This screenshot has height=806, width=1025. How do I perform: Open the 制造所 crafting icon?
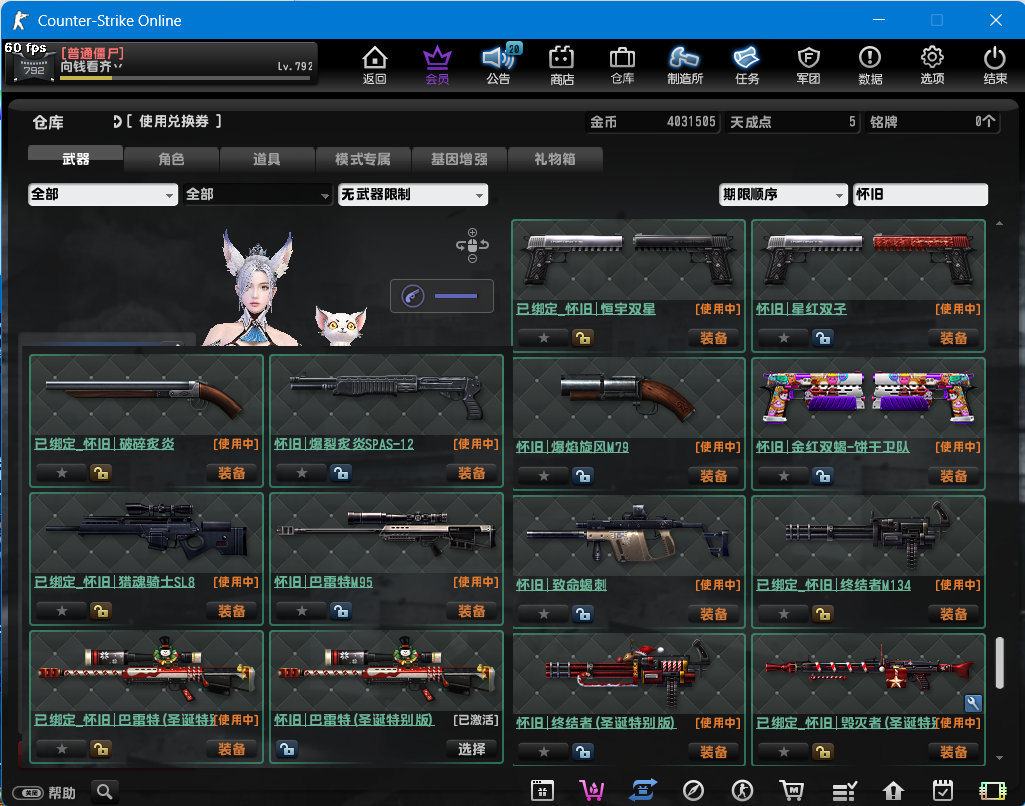click(x=684, y=65)
